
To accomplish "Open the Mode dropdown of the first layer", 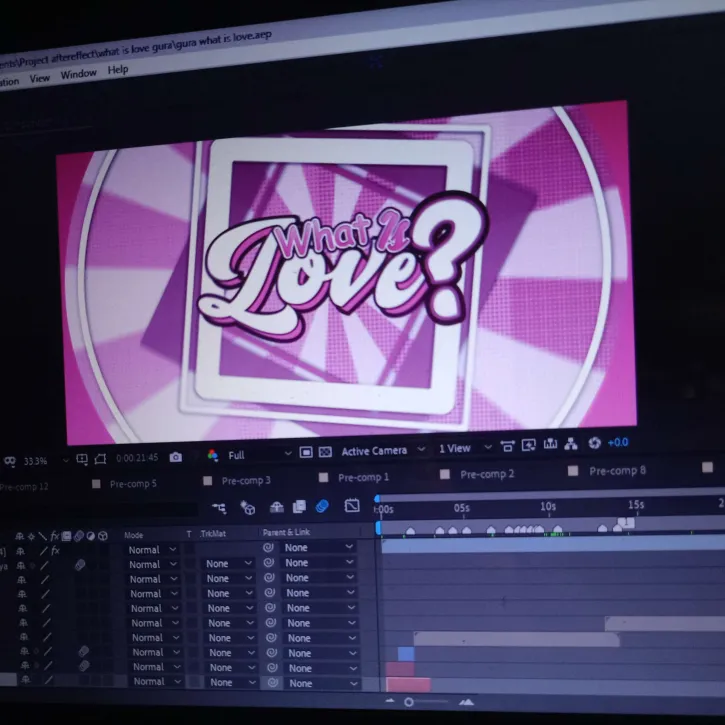I will tap(152, 550).
